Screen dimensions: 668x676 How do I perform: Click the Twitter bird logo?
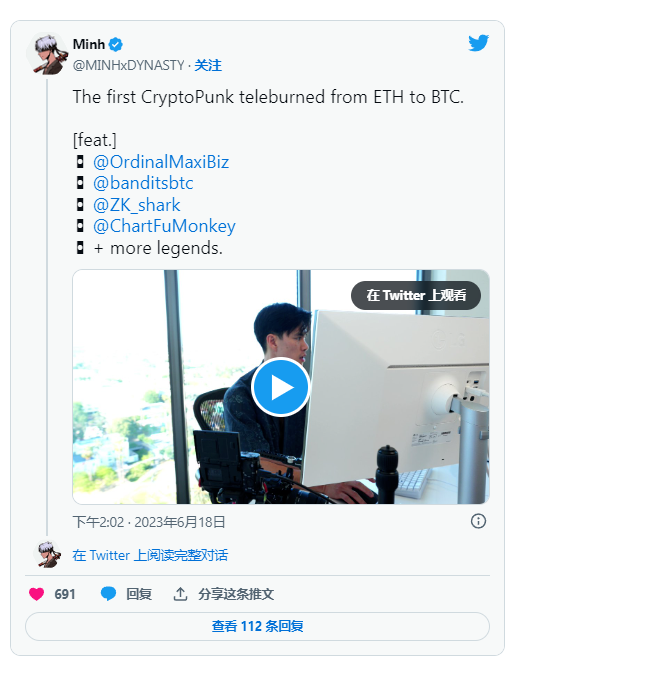[478, 43]
